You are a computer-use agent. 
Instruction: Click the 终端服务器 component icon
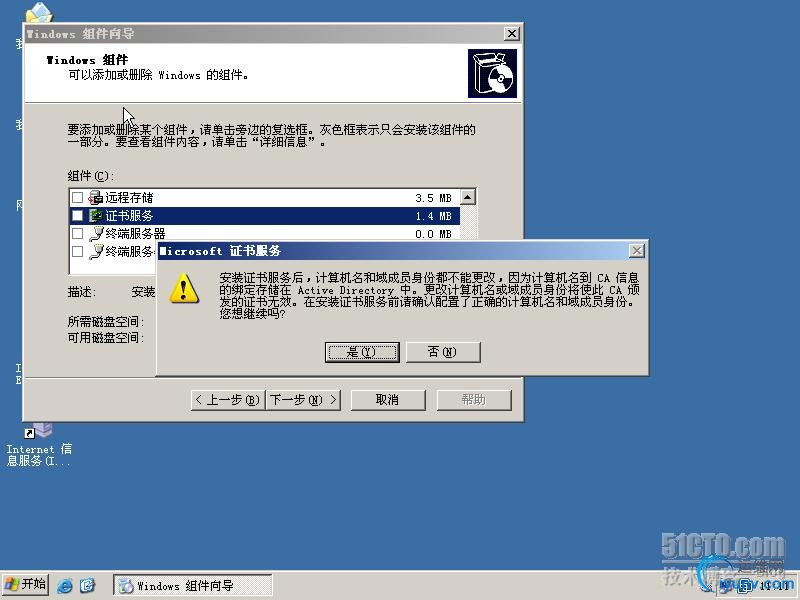95,234
